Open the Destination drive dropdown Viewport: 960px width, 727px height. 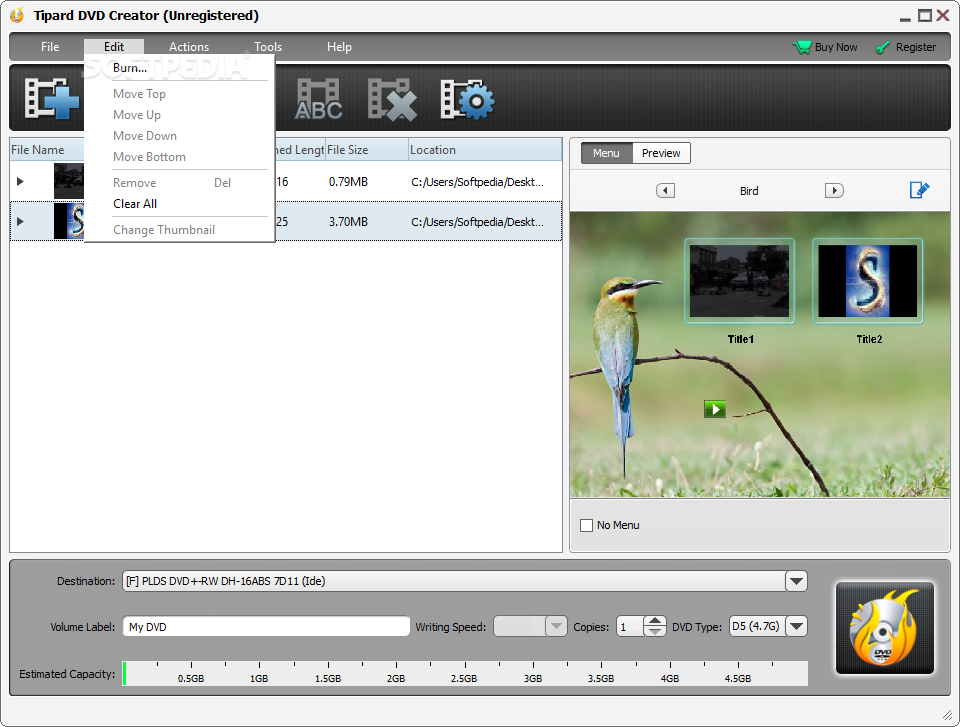point(797,581)
